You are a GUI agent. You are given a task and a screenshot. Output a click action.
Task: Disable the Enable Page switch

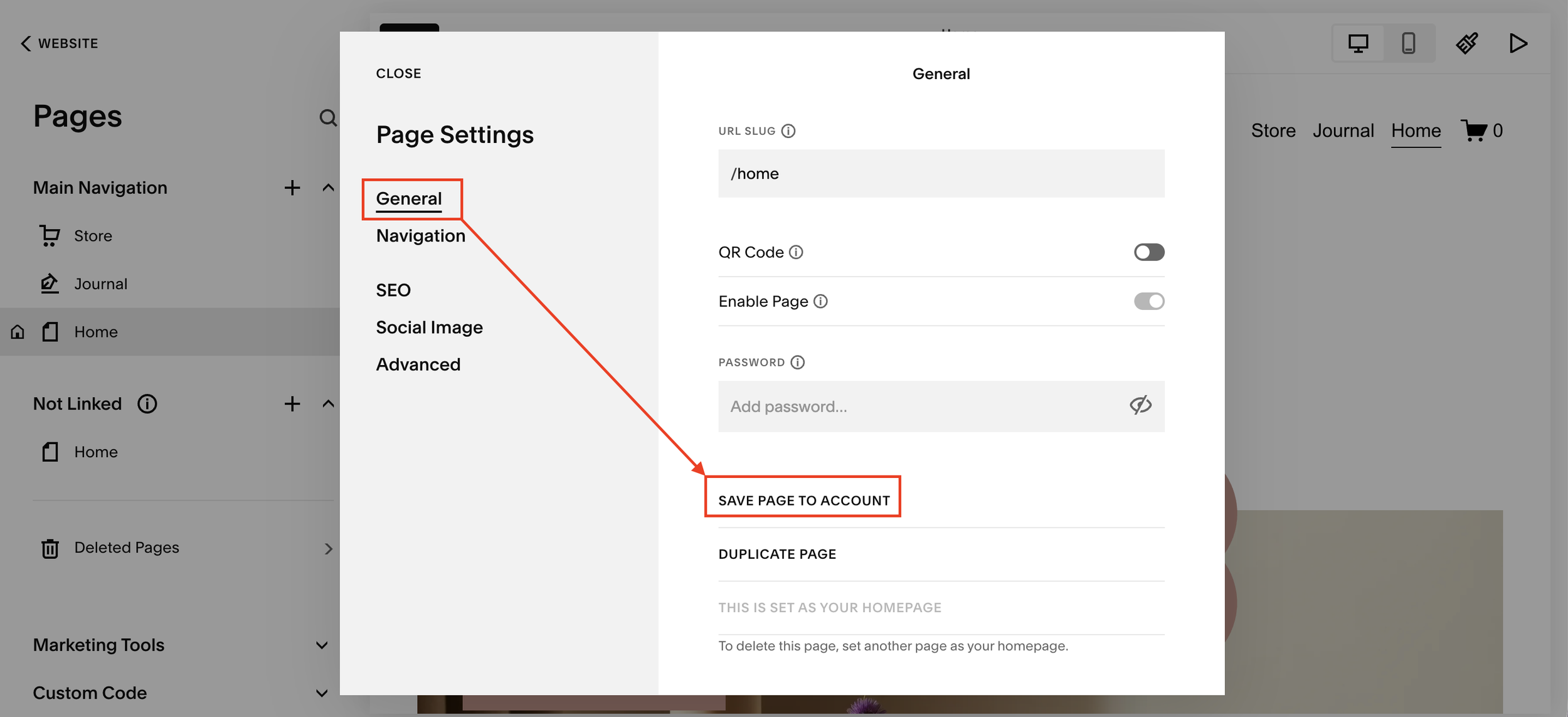click(1148, 301)
